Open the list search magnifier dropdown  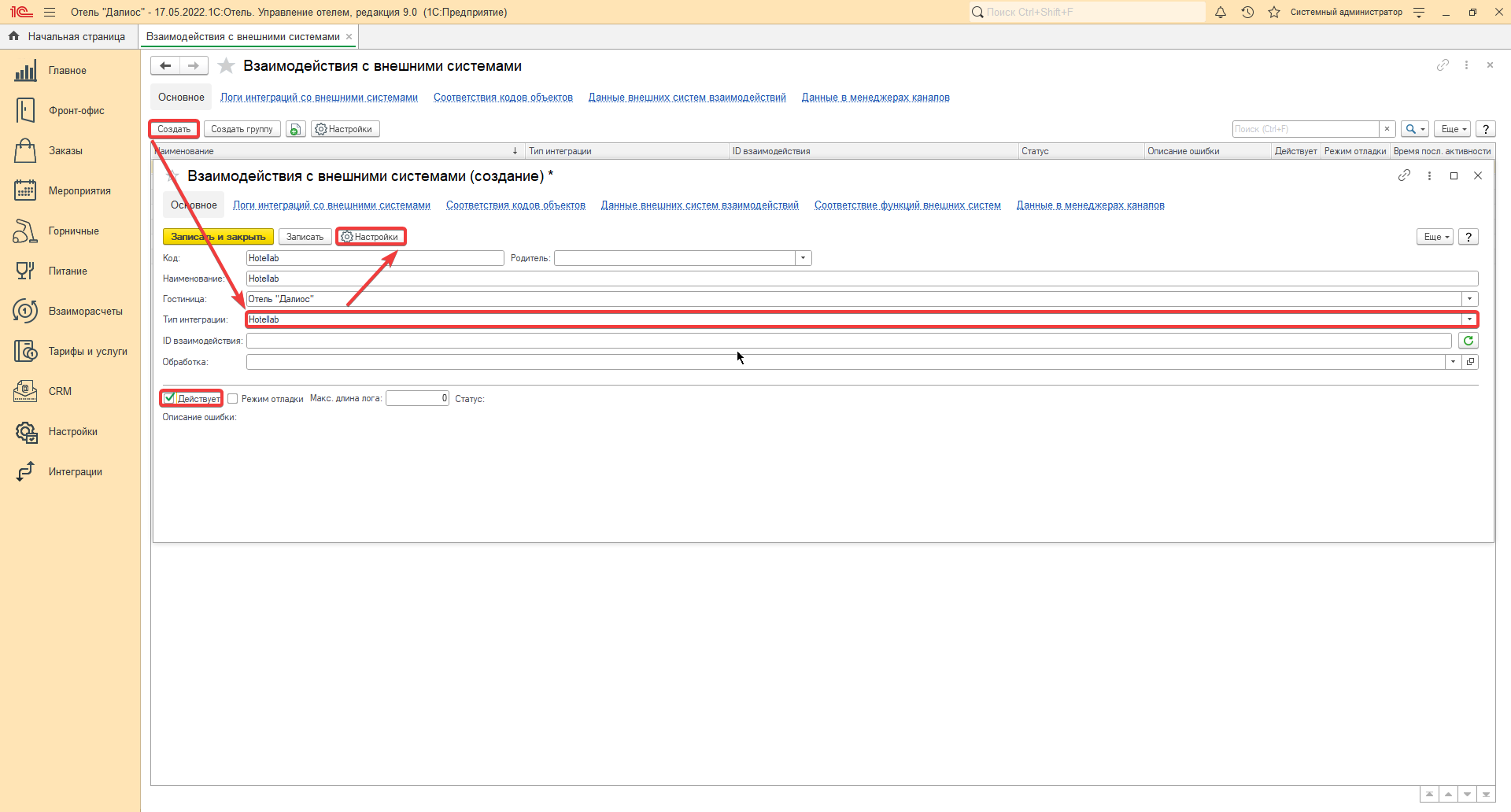click(1415, 129)
